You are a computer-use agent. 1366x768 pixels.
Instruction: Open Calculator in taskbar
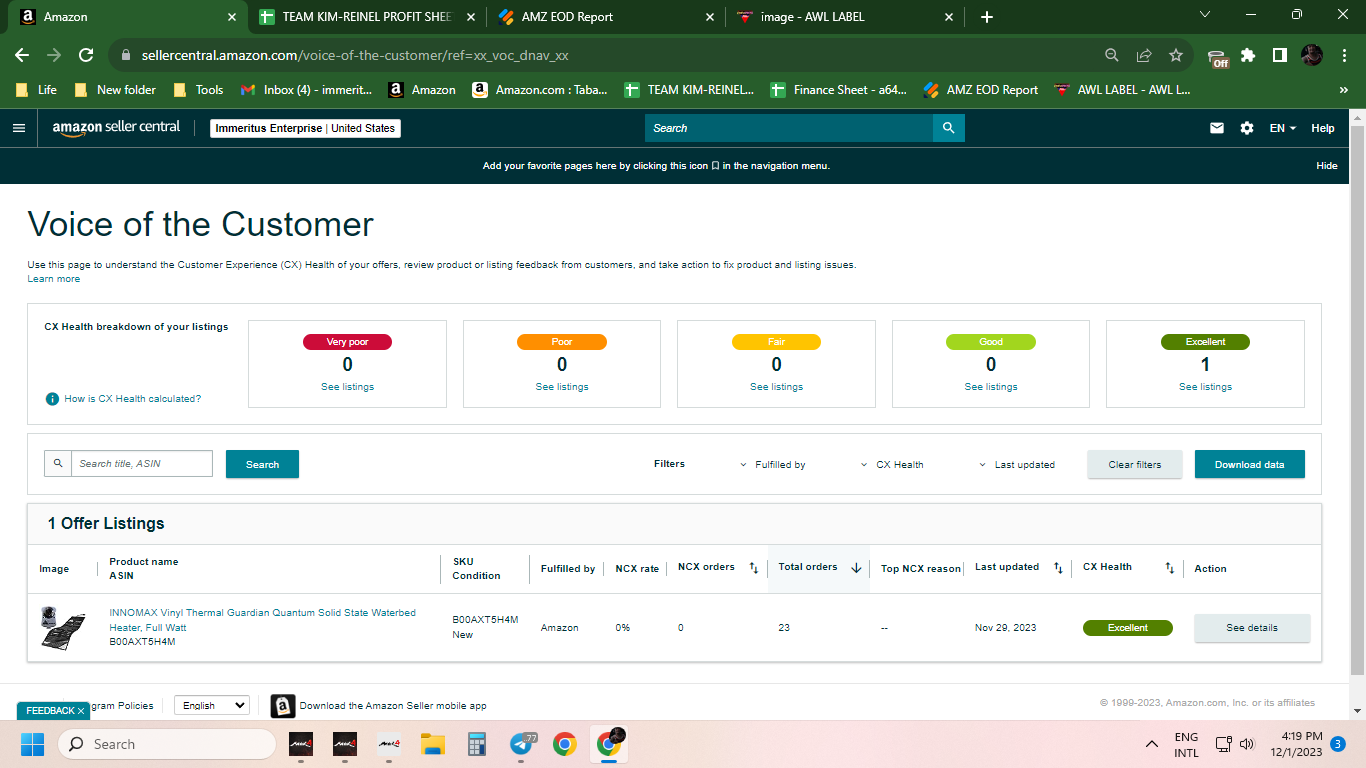[x=476, y=744]
